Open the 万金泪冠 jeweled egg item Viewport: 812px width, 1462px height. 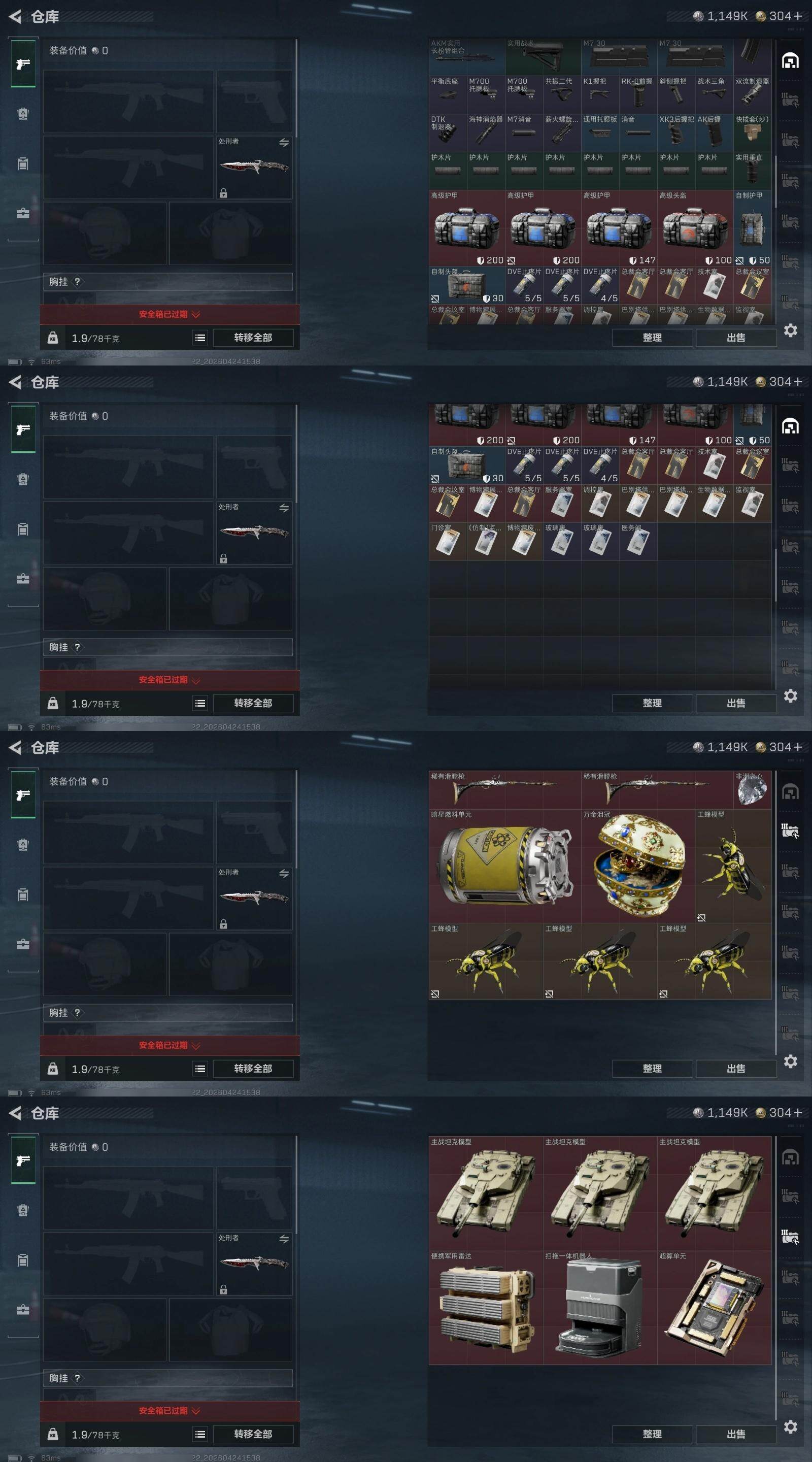pos(638,866)
